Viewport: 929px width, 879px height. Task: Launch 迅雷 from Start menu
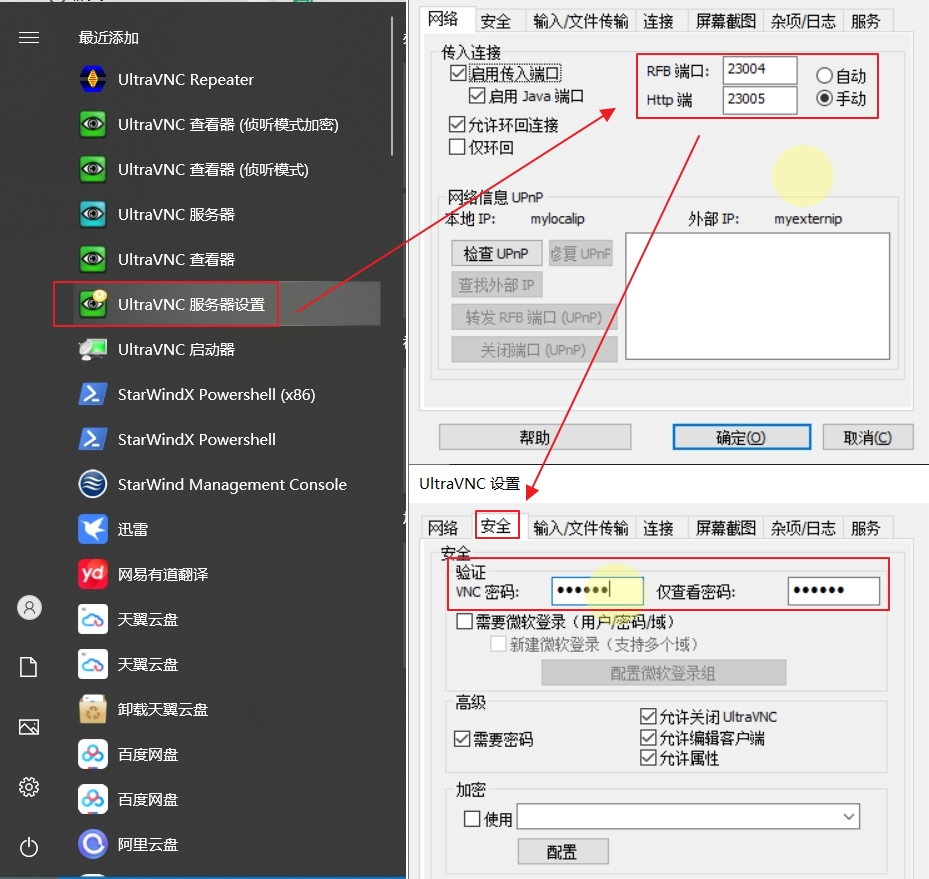133,529
